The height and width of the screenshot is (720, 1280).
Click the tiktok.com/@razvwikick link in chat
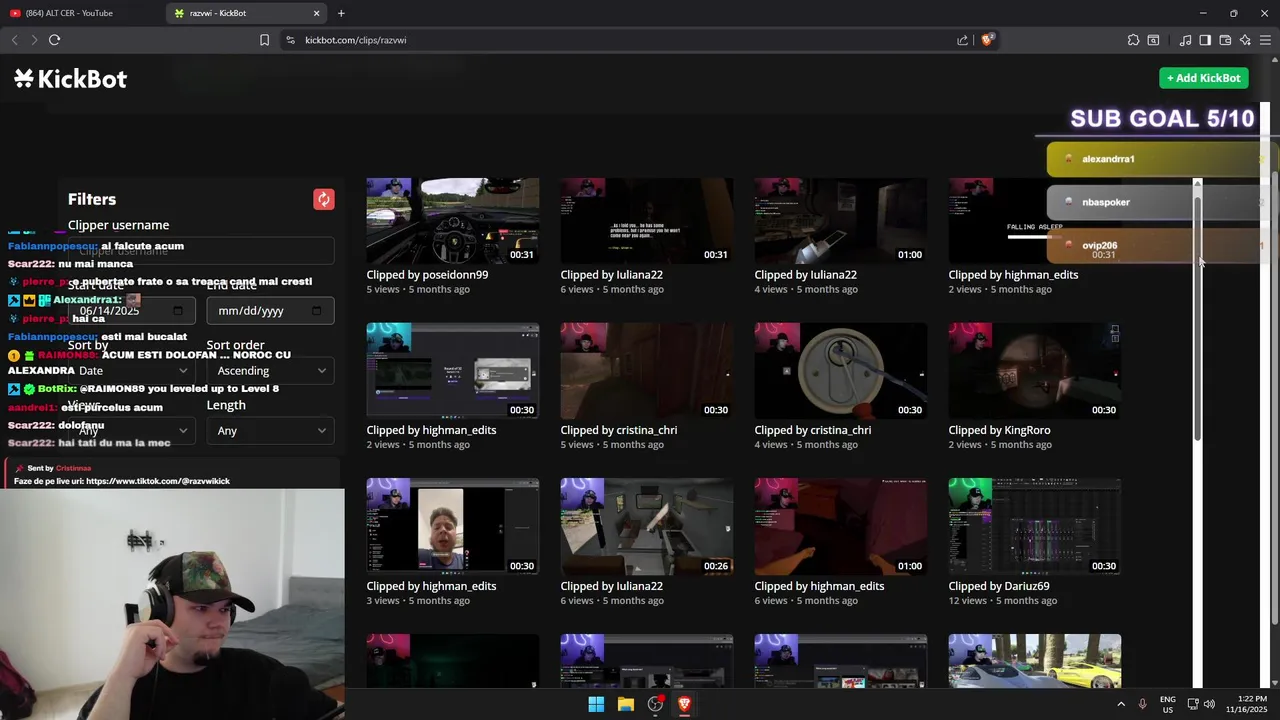point(158,481)
